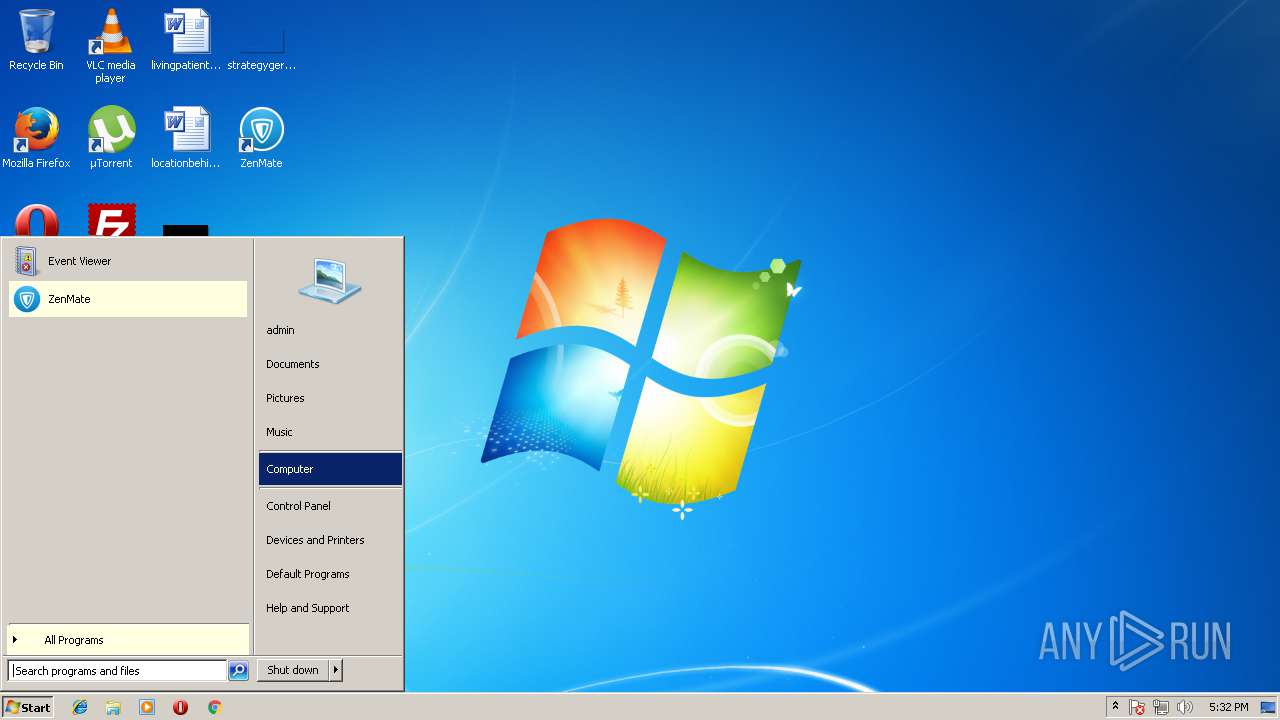Open Control Panel from the Start menu
The height and width of the screenshot is (720, 1280).
(330, 506)
